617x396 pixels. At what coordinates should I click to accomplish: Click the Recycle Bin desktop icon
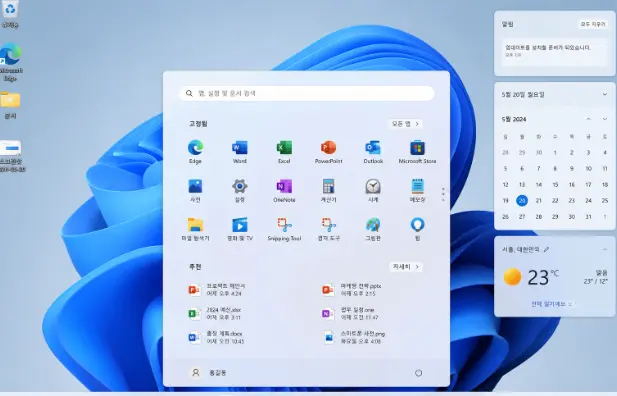click(x=10, y=14)
